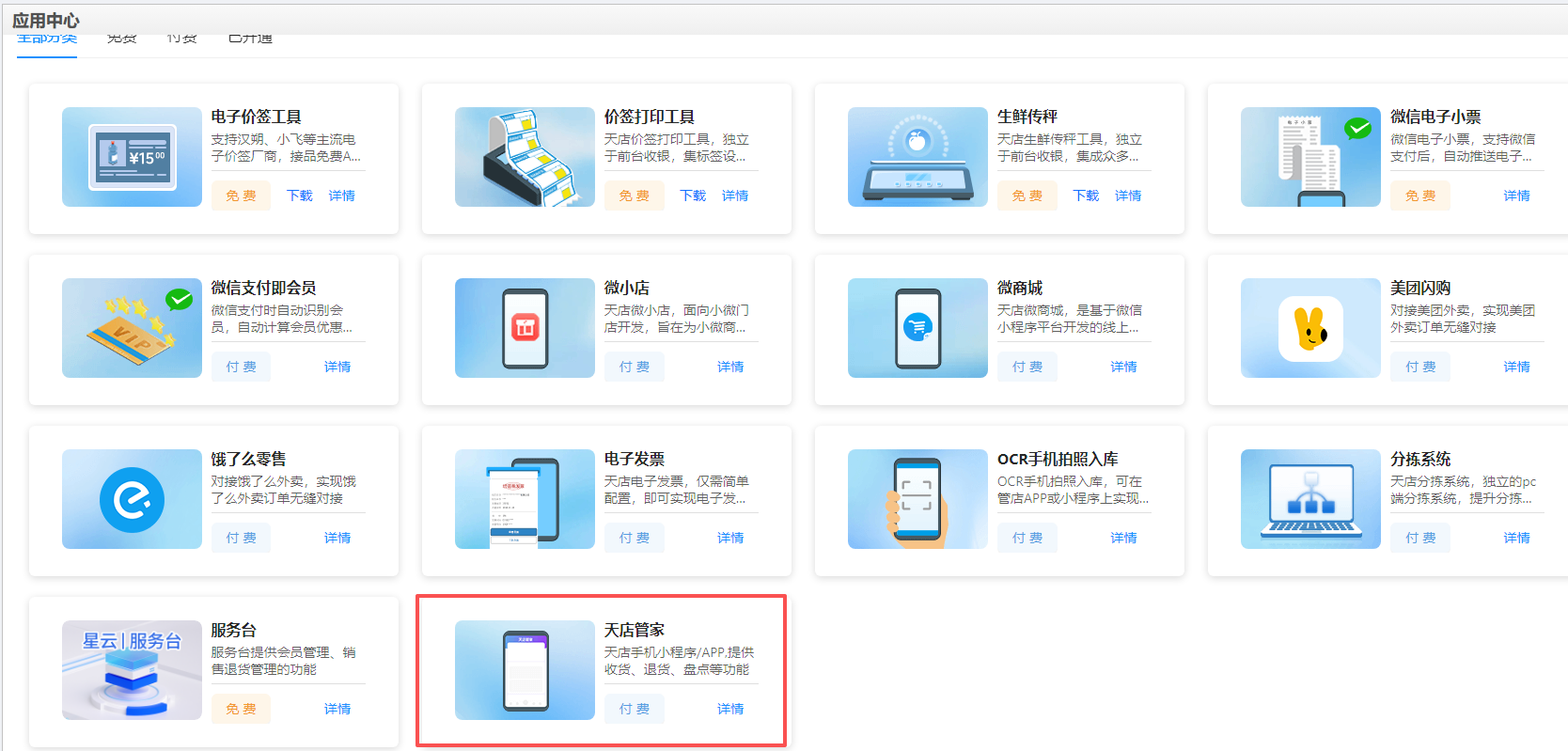View 详情 of 微信电子小票
Image resolution: width=1568 pixels, height=751 pixels.
click(x=1517, y=196)
